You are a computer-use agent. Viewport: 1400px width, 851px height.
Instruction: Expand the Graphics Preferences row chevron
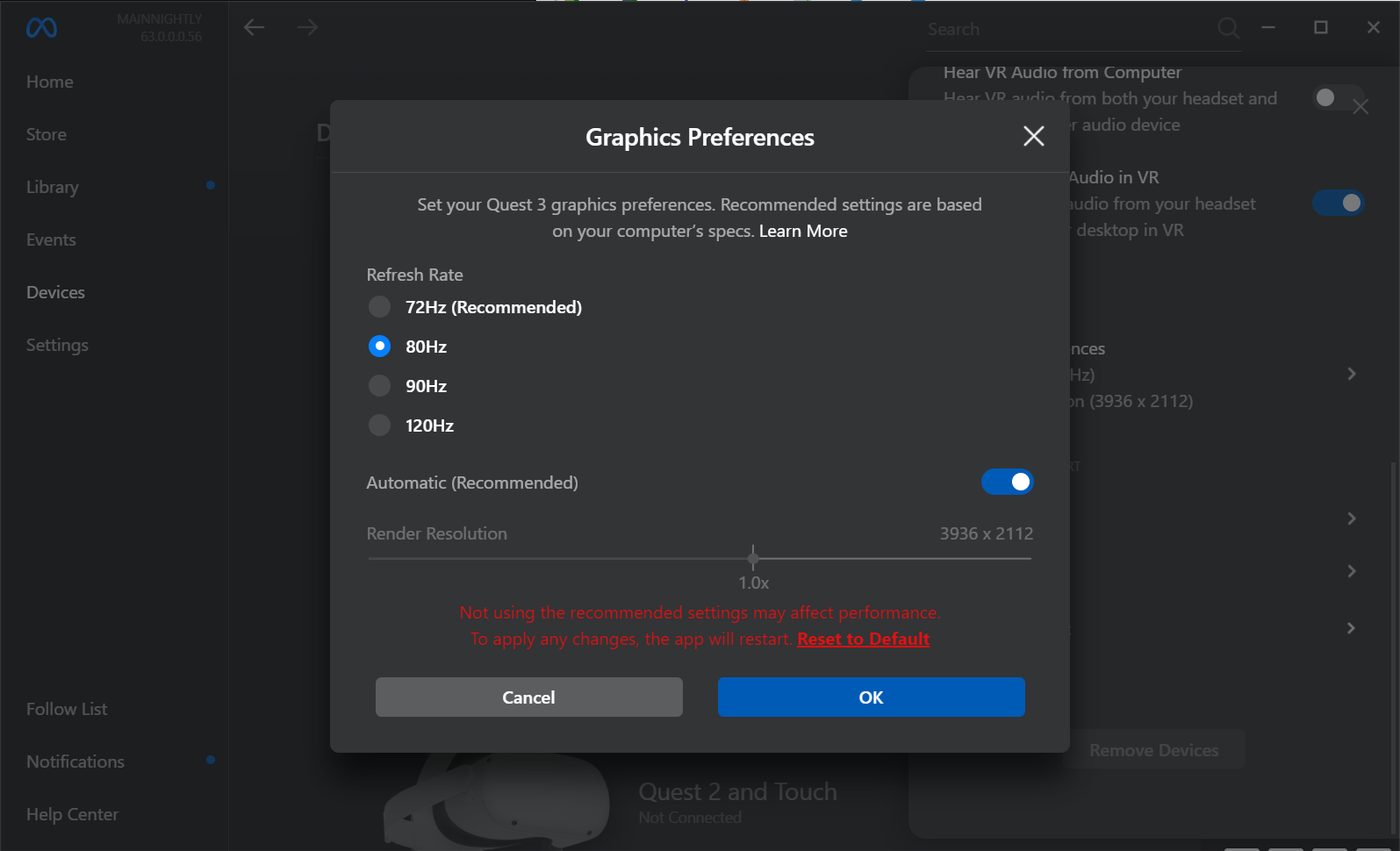pos(1351,375)
